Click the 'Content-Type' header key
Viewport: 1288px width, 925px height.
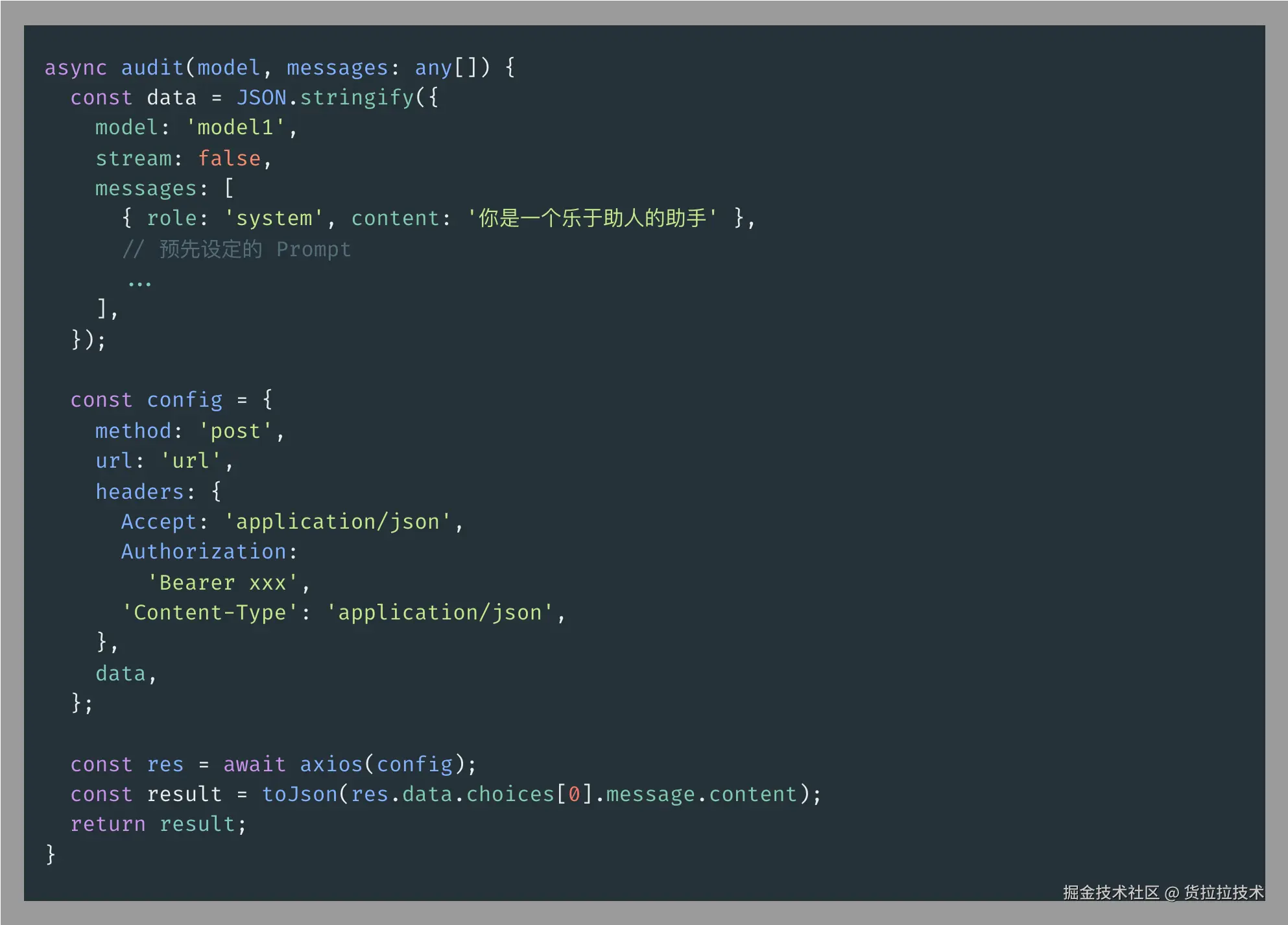[x=209, y=612]
